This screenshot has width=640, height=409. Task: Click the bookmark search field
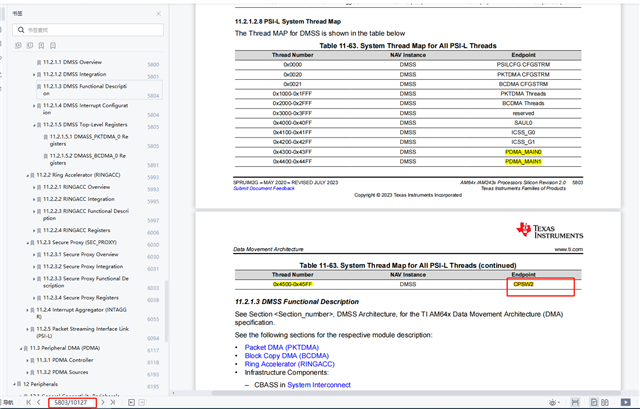(88, 30)
